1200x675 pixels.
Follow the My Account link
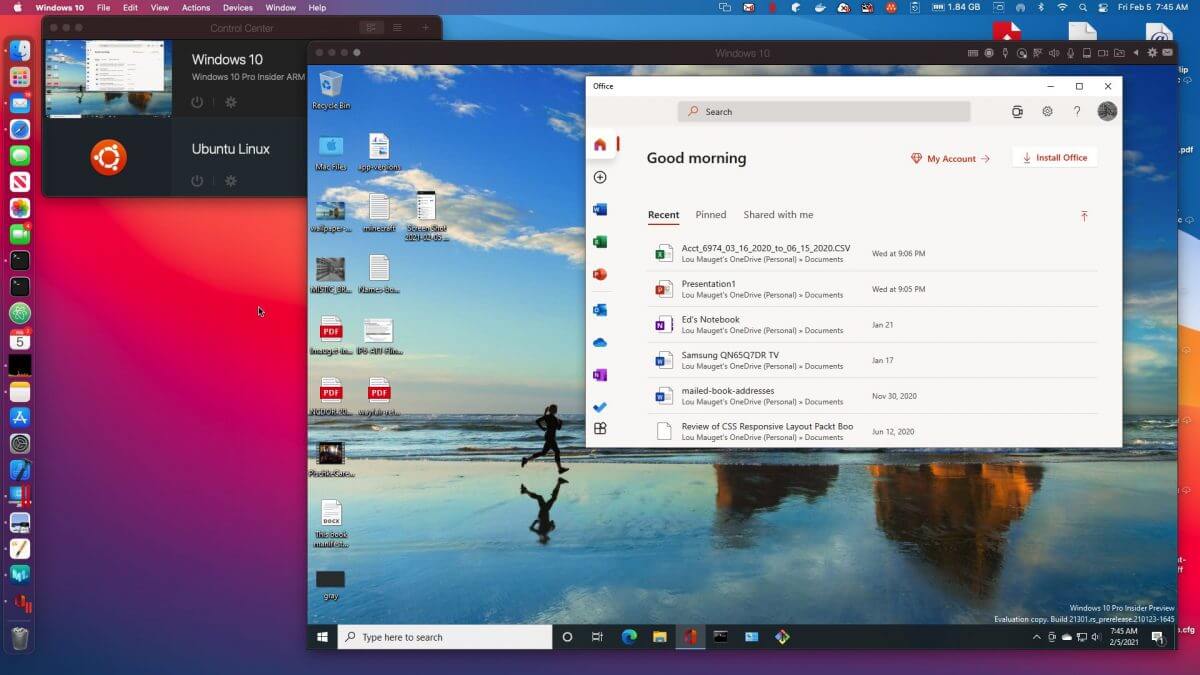pyautogui.click(x=950, y=159)
